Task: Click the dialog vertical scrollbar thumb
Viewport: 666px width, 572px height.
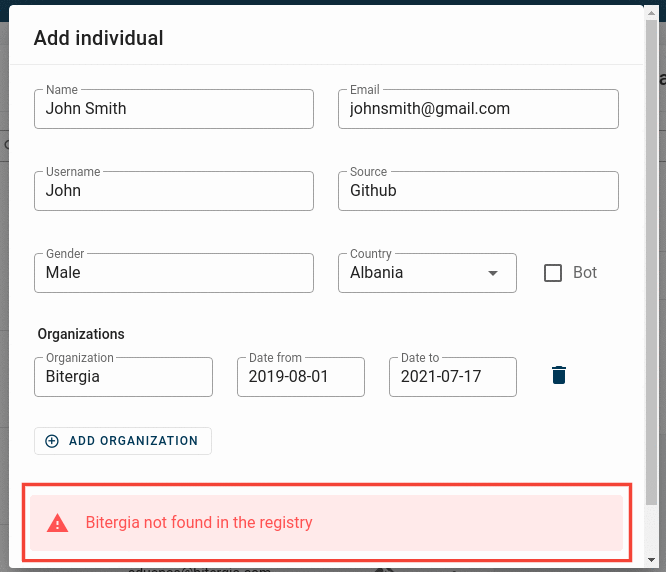Action: point(651,262)
